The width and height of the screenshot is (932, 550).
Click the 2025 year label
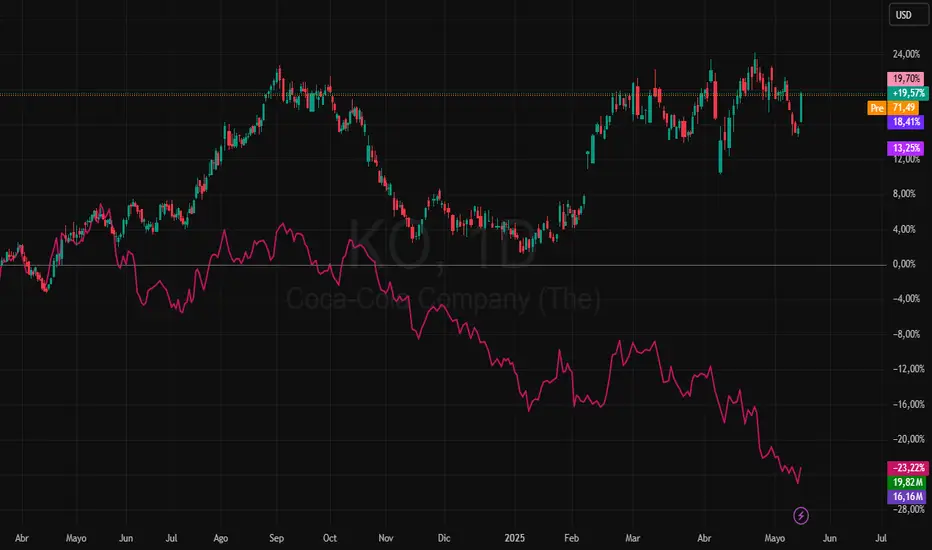coord(515,538)
